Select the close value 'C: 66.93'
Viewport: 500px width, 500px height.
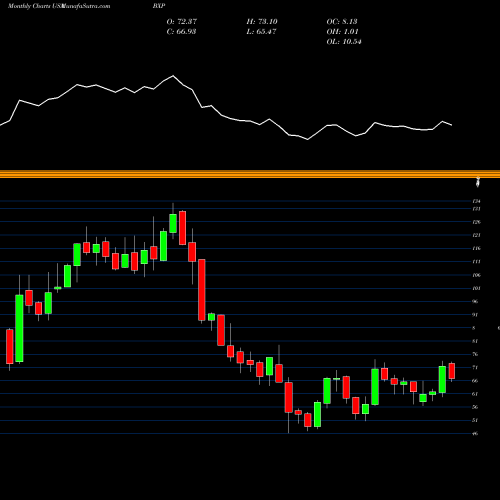point(181,31)
